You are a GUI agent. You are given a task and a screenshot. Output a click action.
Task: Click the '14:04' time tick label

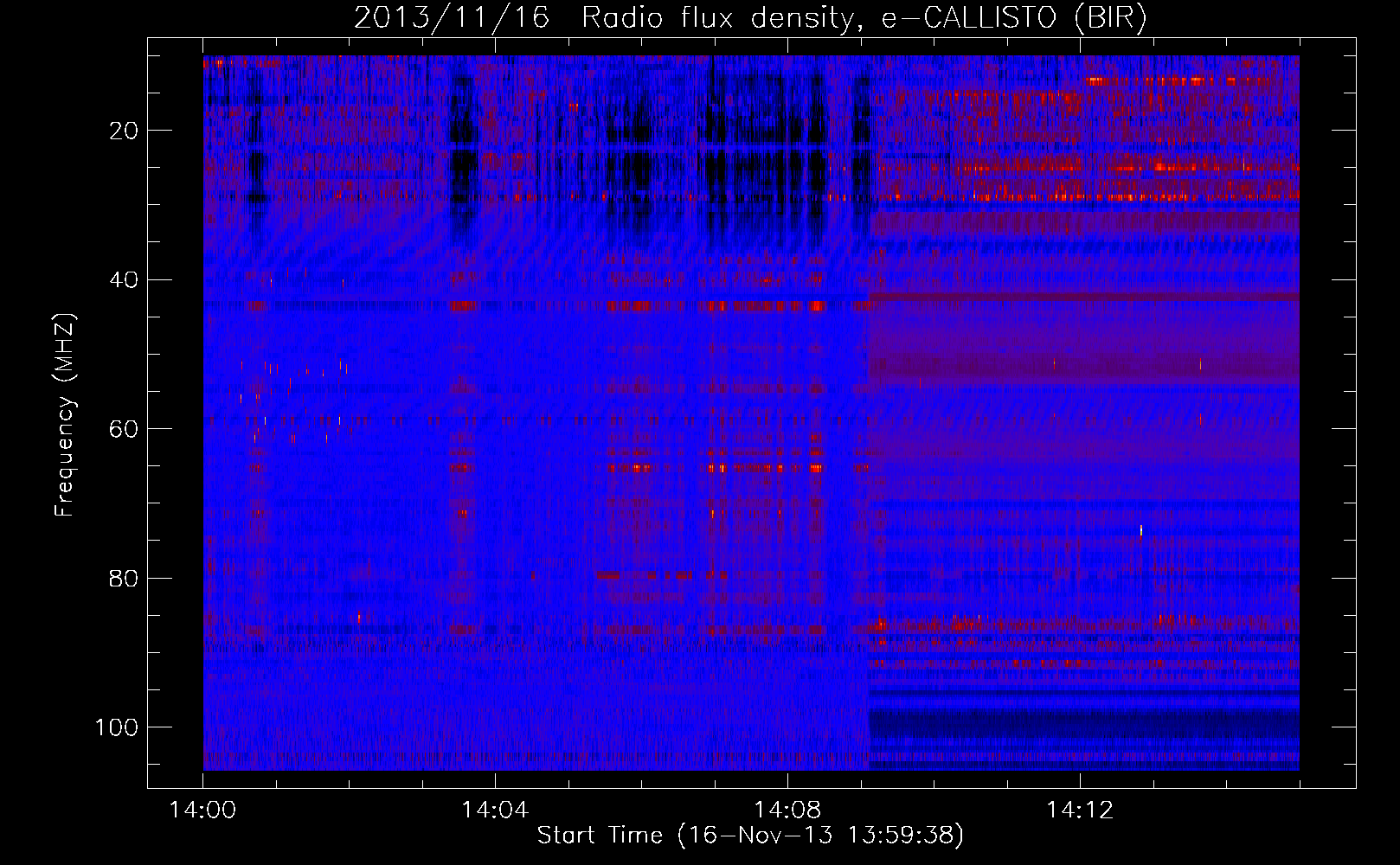tap(495, 811)
